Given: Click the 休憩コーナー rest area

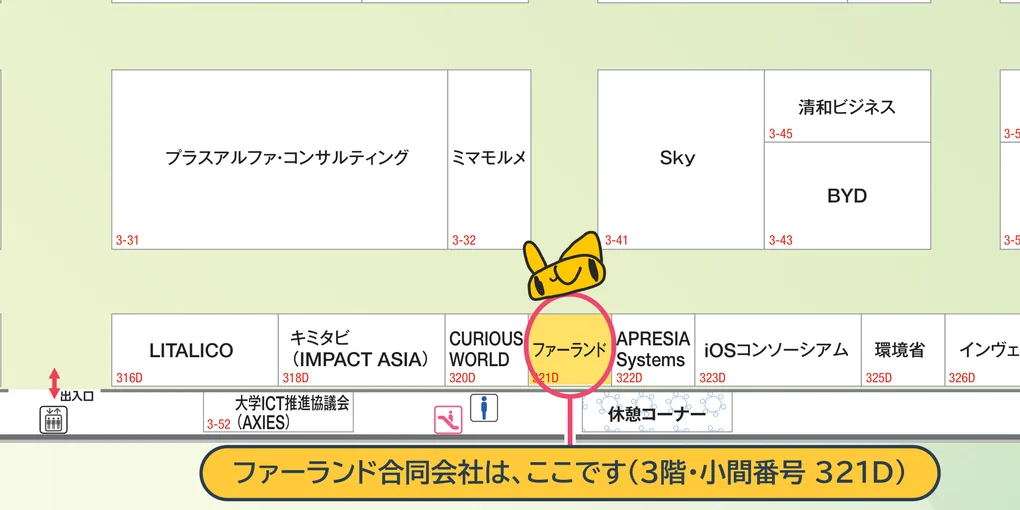Looking at the screenshot, I should 657,412.
